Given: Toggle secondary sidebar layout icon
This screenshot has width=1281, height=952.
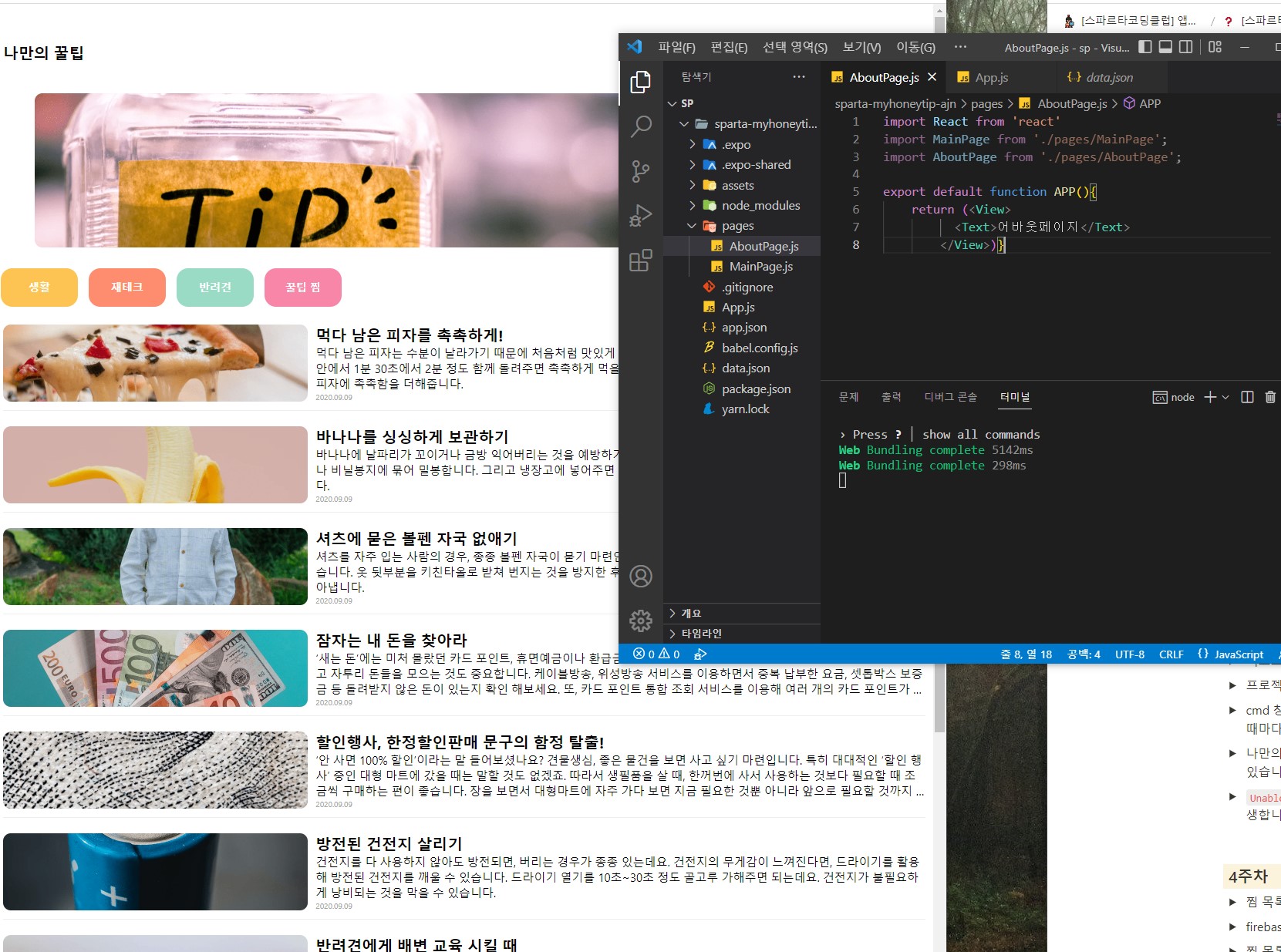Looking at the screenshot, I should coord(1186,47).
